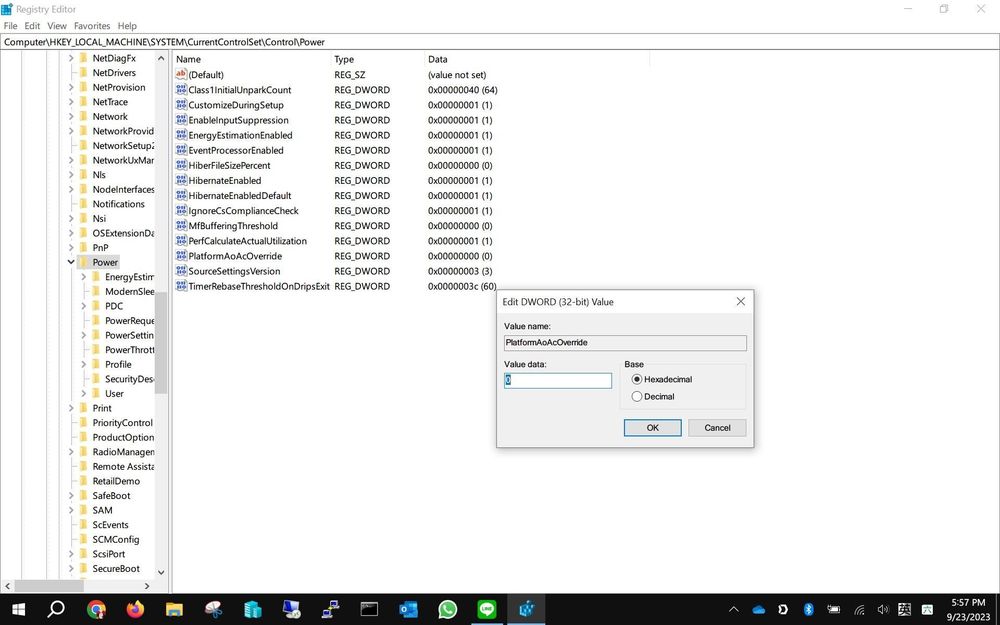Expand the Profile subkey under Power
This screenshot has height=625, width=1000.
84,365
